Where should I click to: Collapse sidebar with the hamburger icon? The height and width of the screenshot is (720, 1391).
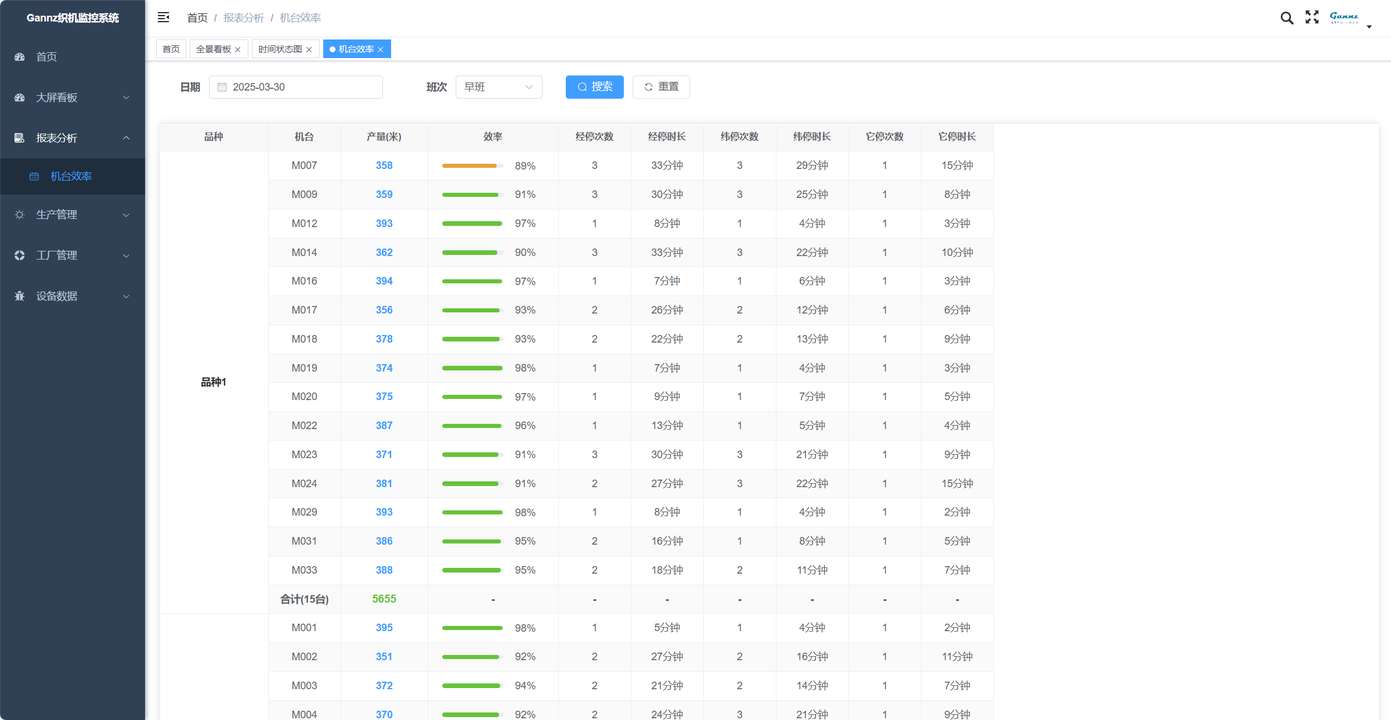164,17
